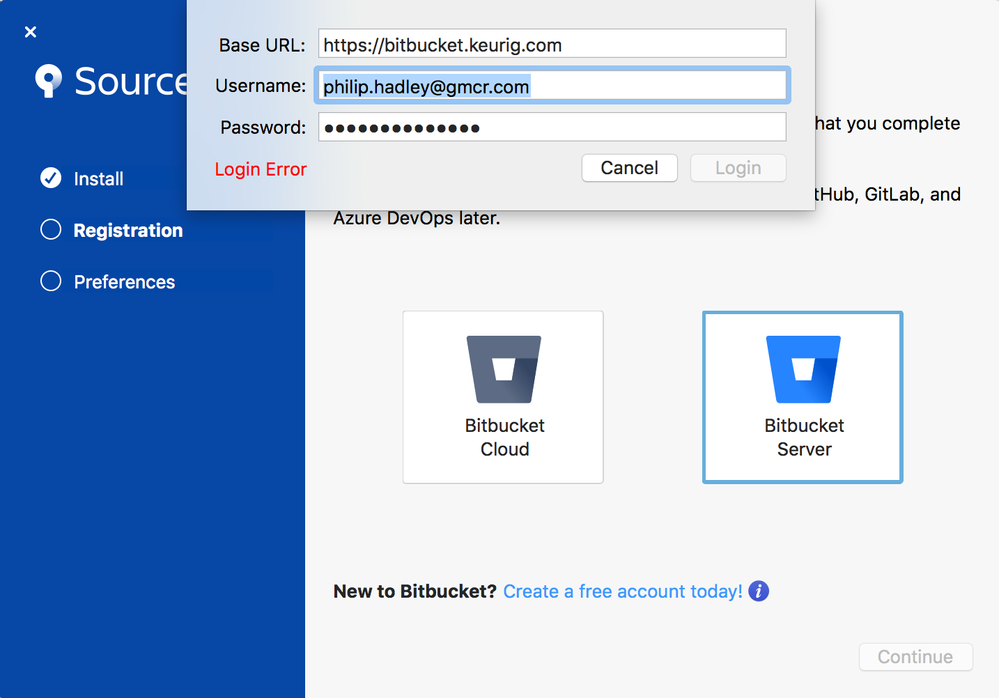Click the red Login Error message
999x698 pixels.
261,169
